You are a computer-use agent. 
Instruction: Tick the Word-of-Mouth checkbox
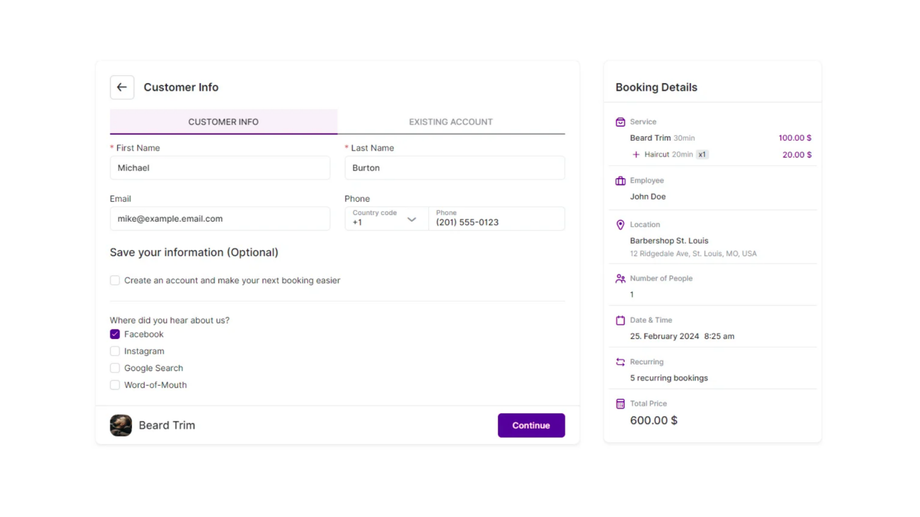115,385
